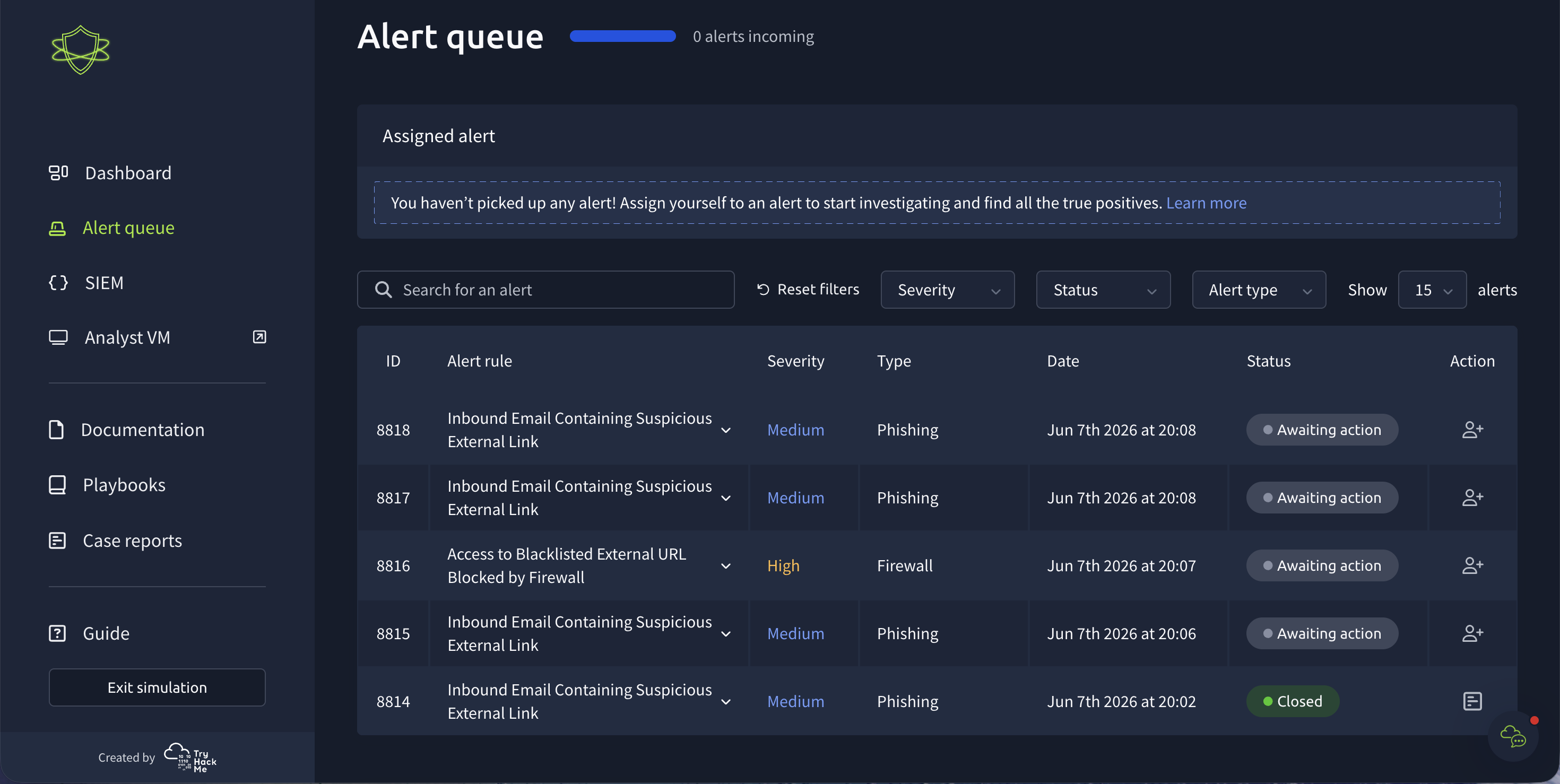Click Reset filters
The width and height of the screenshot is (1560, 784).
tap(808, 290)
